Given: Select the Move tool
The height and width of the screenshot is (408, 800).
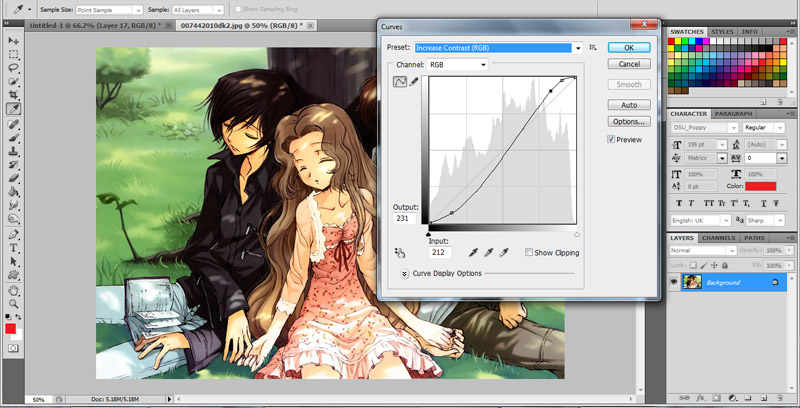Looking at the screenshot, I should click(13, 41).
